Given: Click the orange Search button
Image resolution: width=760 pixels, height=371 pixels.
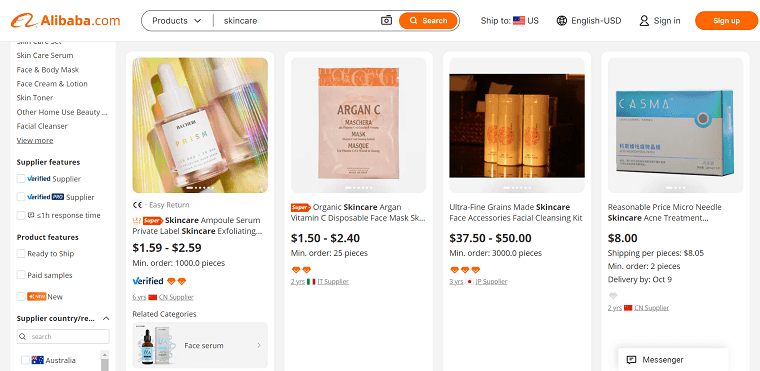Looking at the screenshot, I should 428,21.
